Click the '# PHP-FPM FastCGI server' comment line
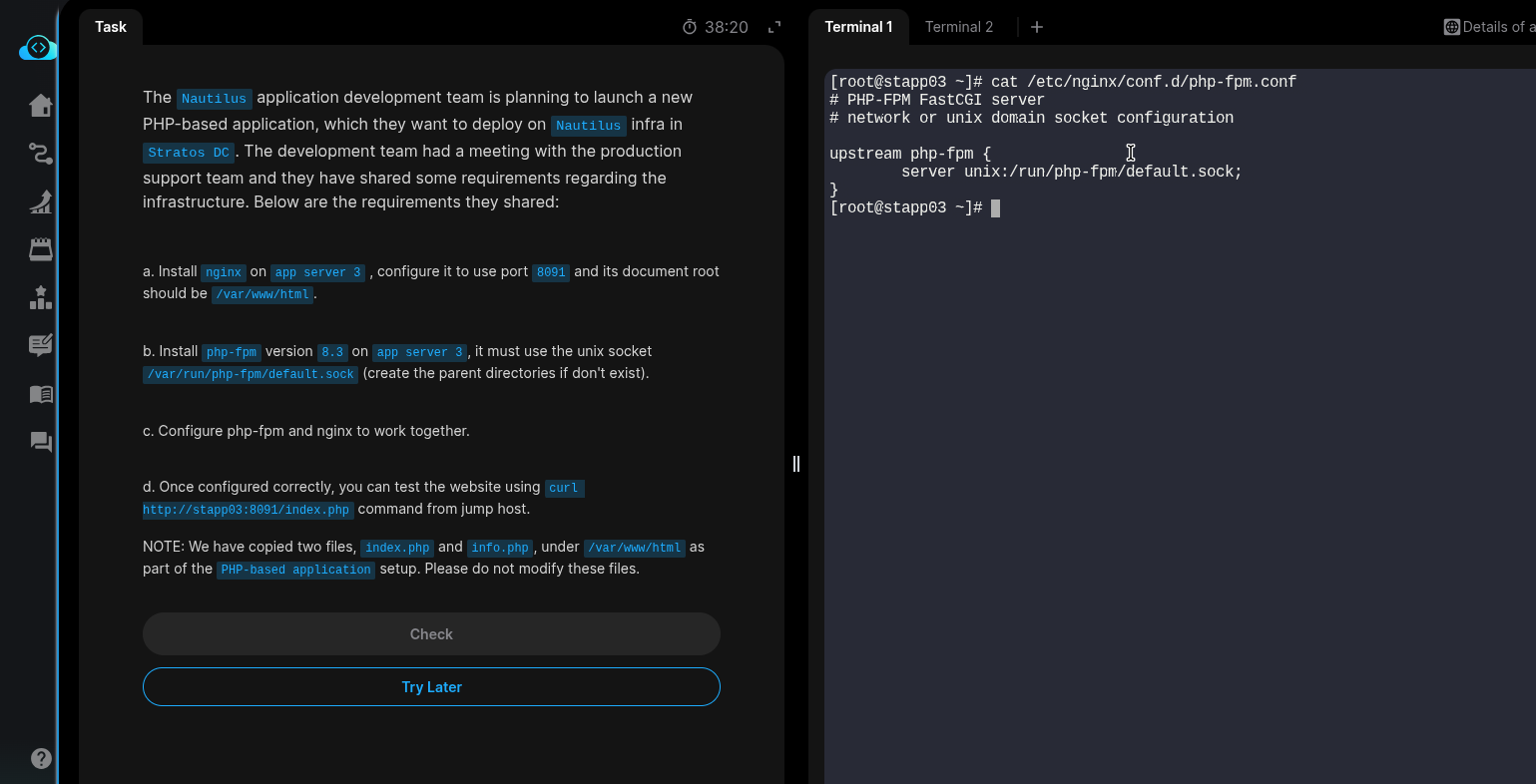This screenshot has height=784, width=1536. 937,100
